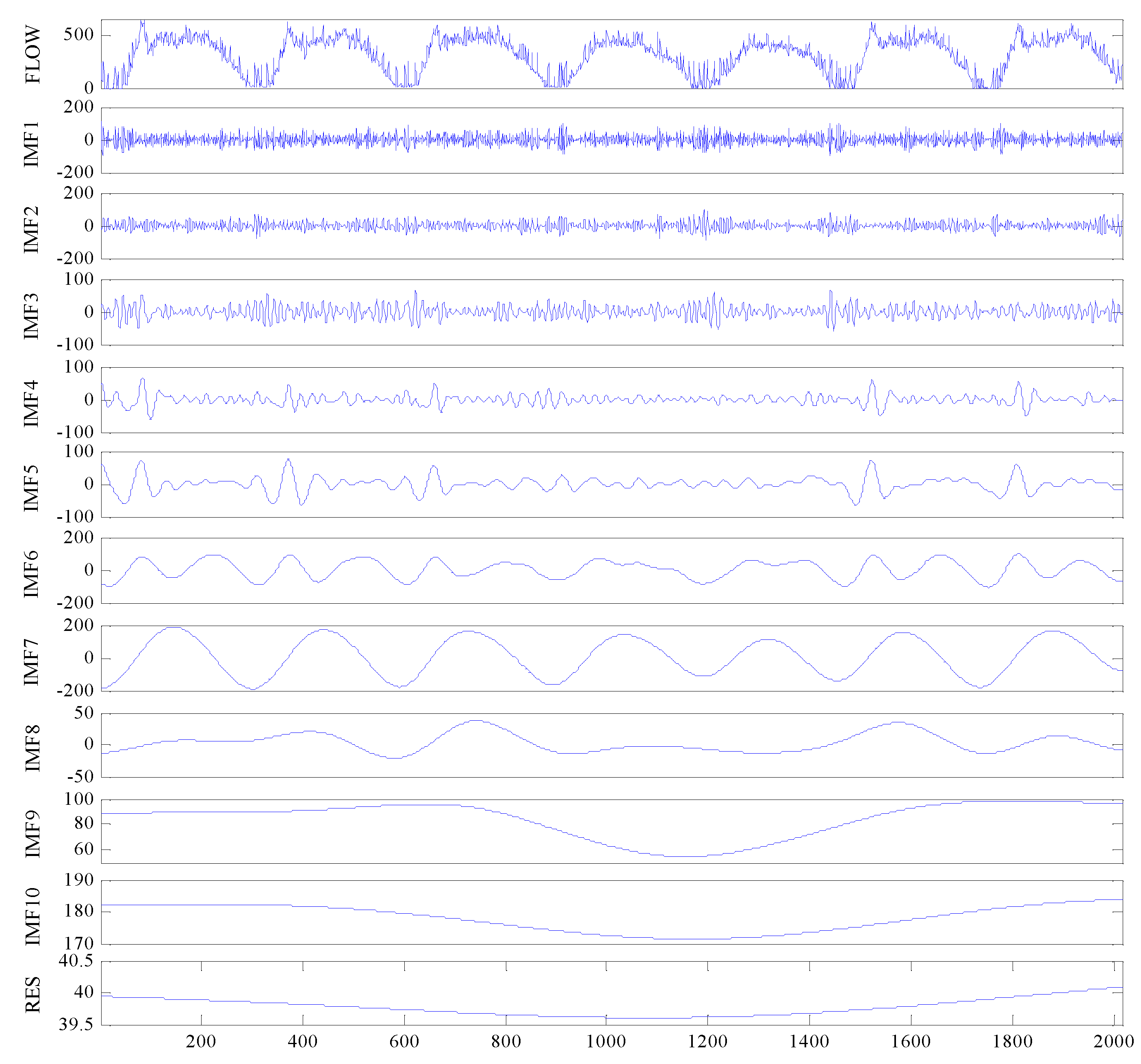Click the 40.5 tick on RES axis

click(x=76, y=961)
